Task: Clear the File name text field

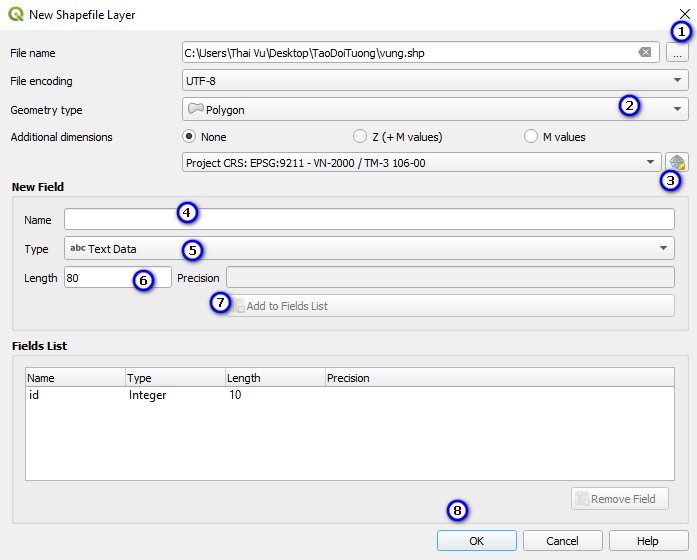Action: [x=645, y=52]
